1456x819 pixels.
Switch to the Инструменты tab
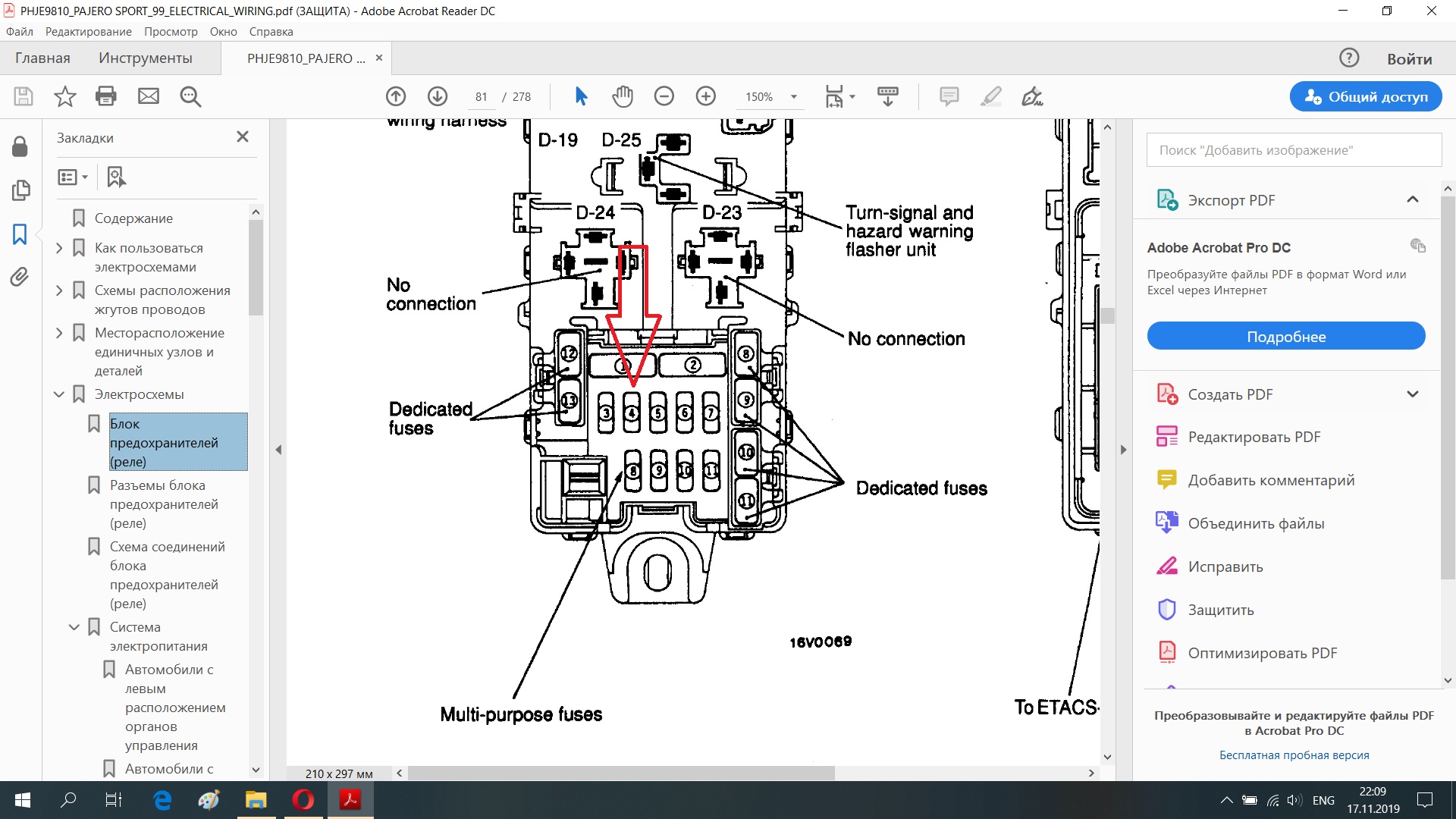coord(145,58)
